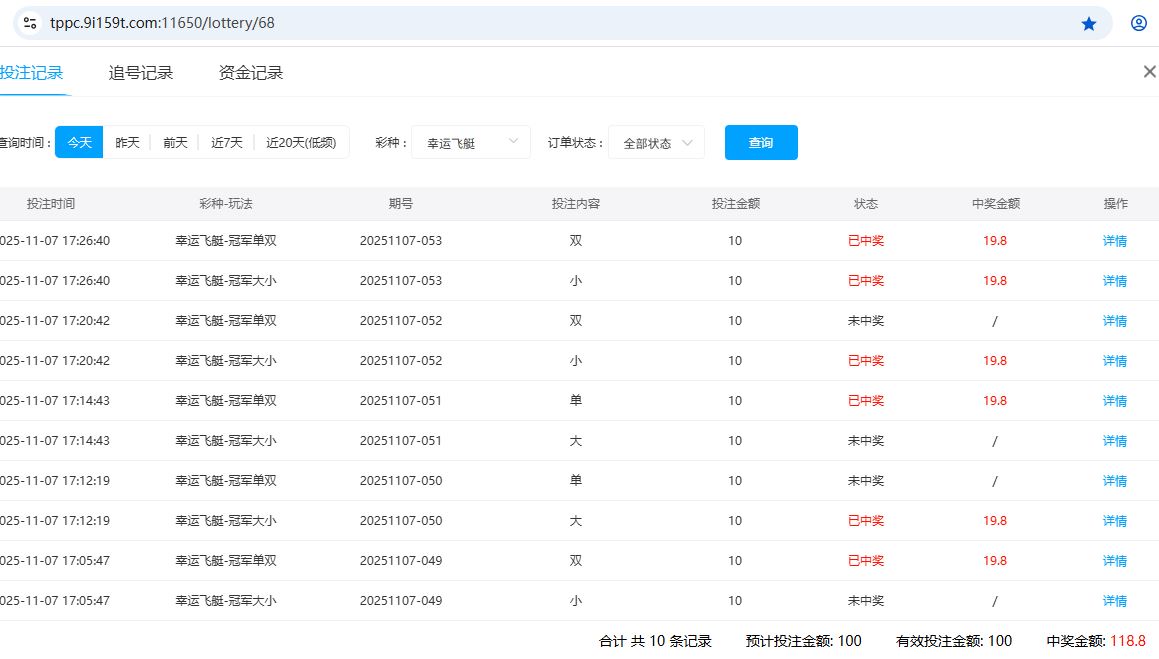Select the 今天 time filter
The height and width of the screenshot is (659, 1159).
click(79, 143)
